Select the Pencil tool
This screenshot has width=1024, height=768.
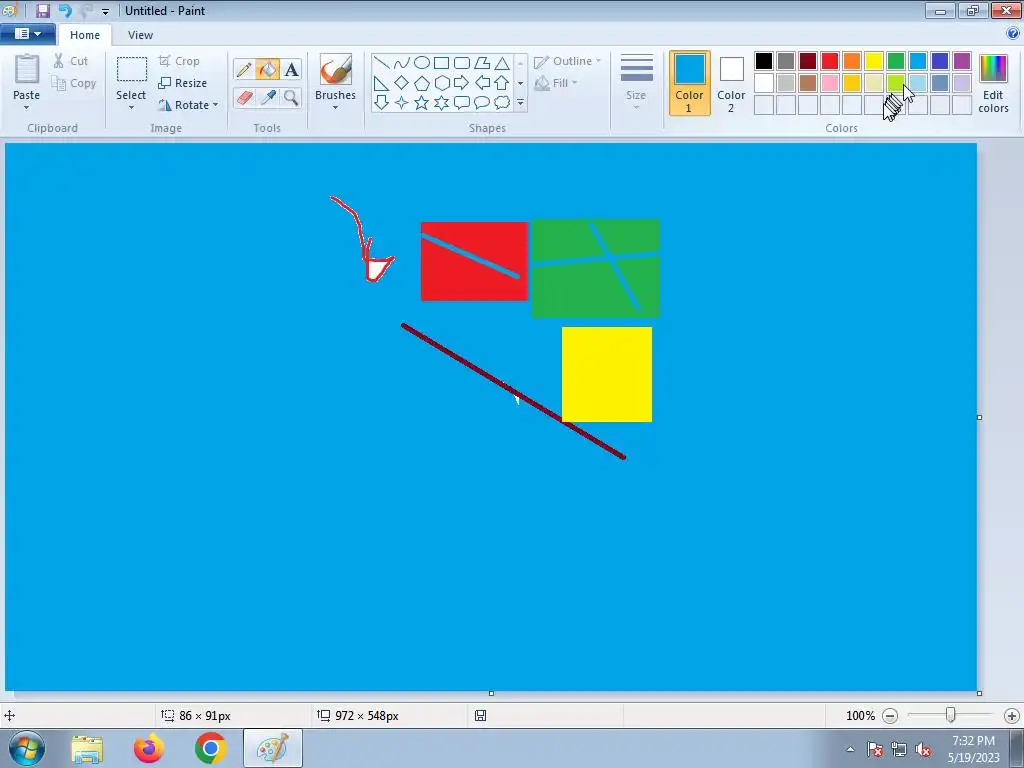point(244,69)
